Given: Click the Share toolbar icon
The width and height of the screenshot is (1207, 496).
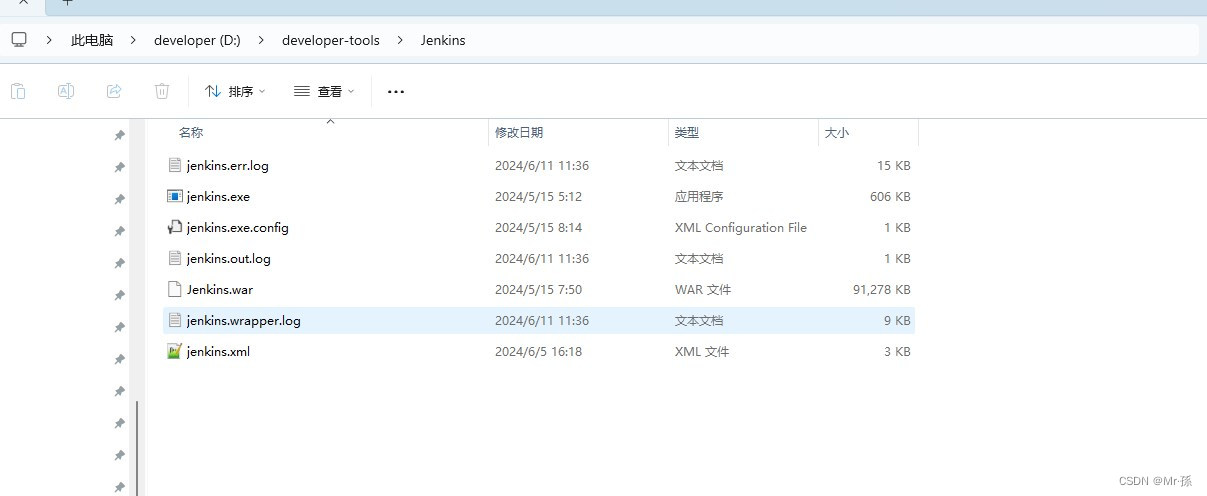Looking at the screenshot, I should [x=114, y=91].
